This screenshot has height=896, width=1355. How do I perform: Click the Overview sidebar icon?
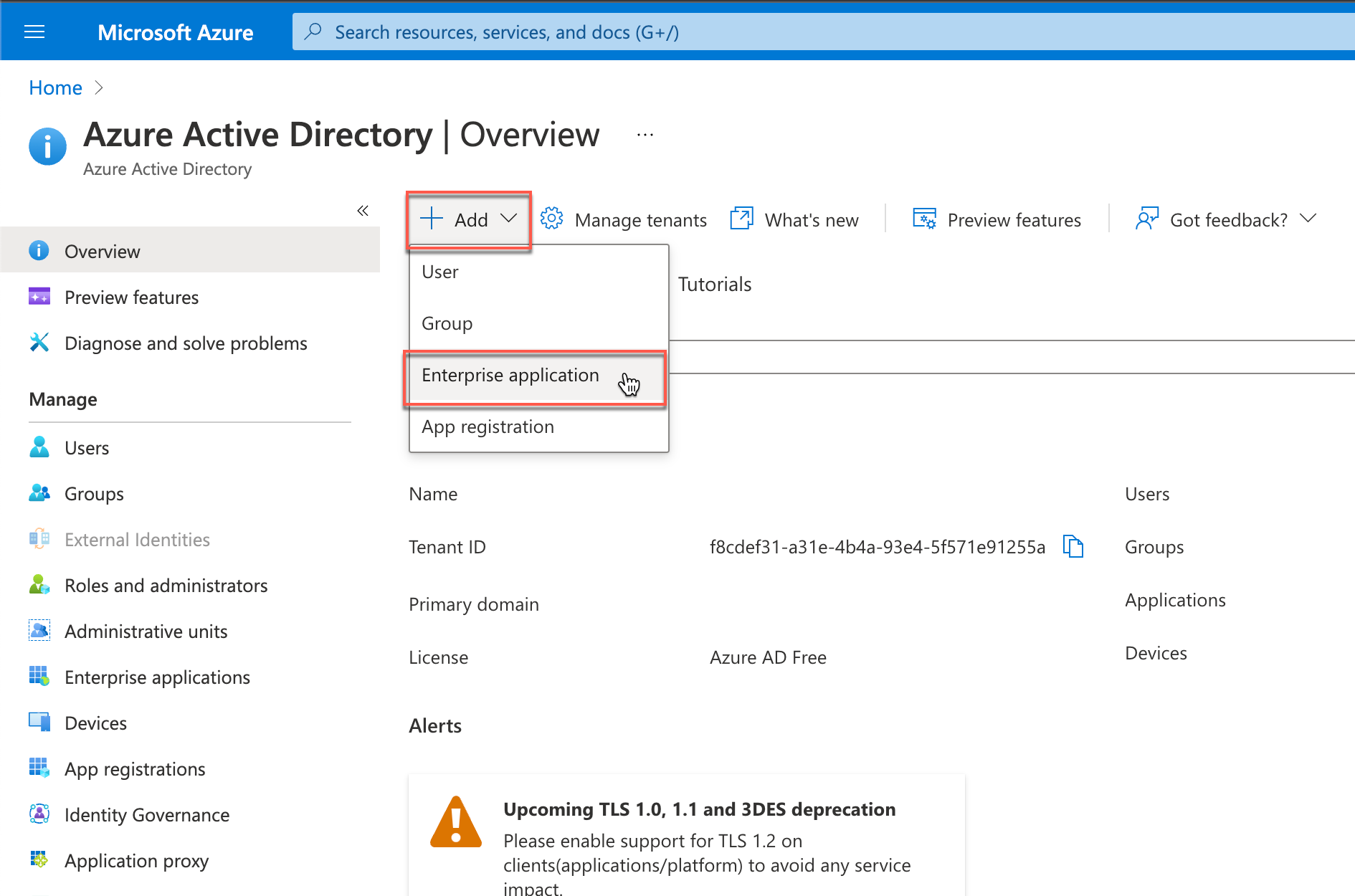point(39,250)
